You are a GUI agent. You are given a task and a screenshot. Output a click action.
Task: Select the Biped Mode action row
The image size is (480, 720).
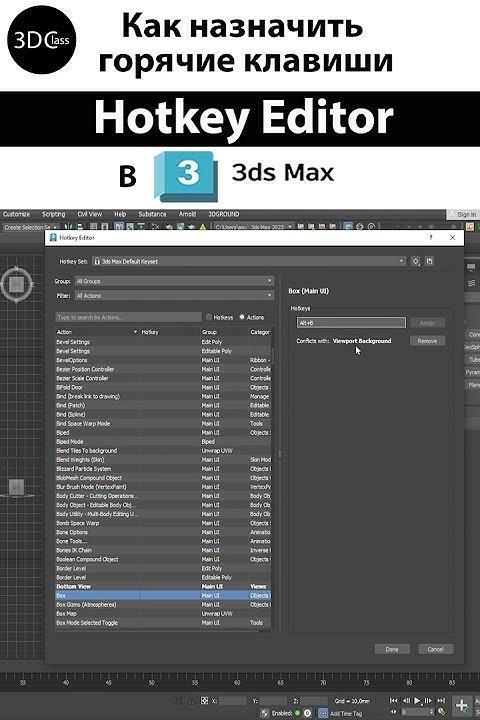point(163,442)
